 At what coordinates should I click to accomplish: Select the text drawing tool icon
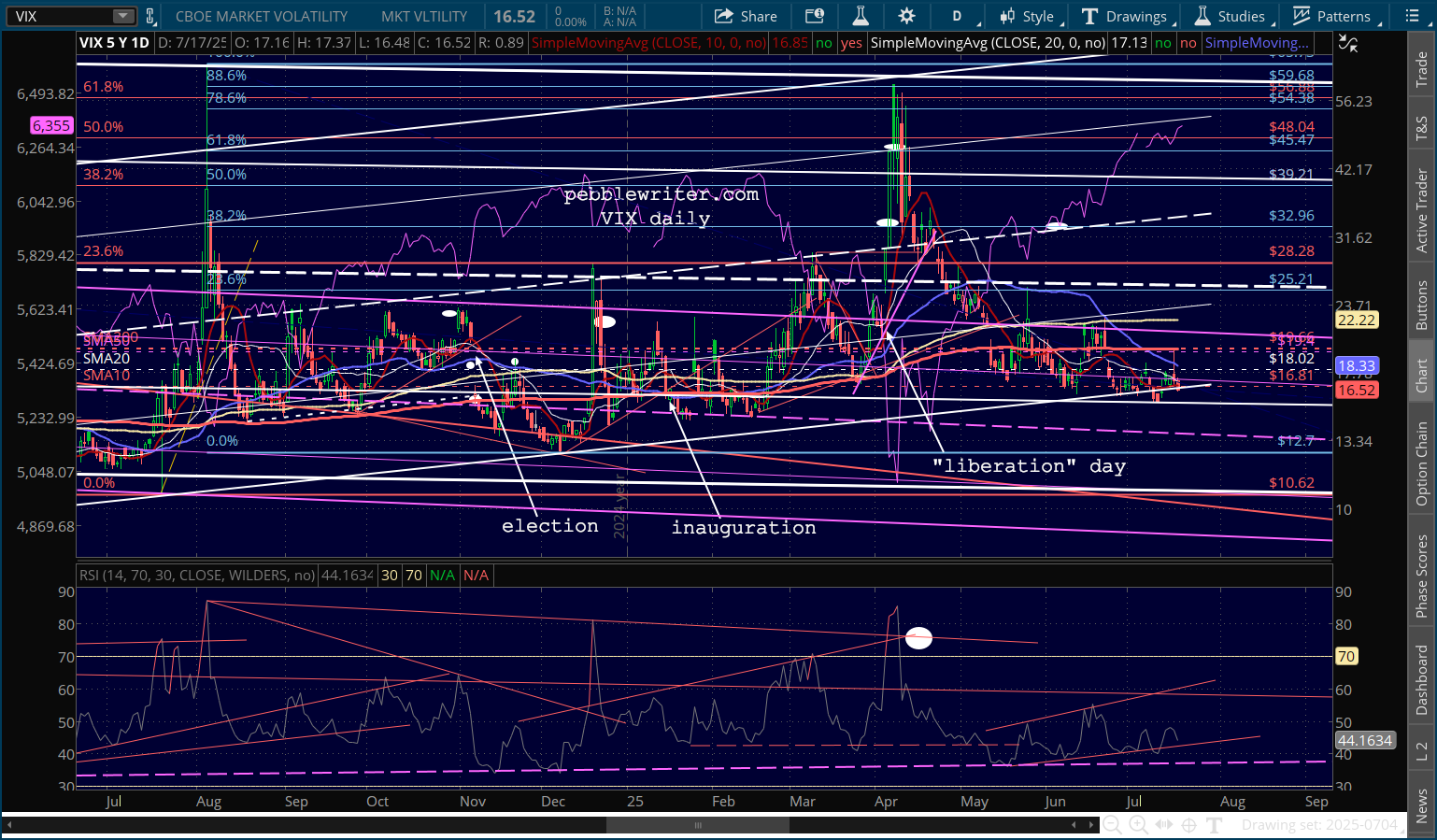point(1215,824)
